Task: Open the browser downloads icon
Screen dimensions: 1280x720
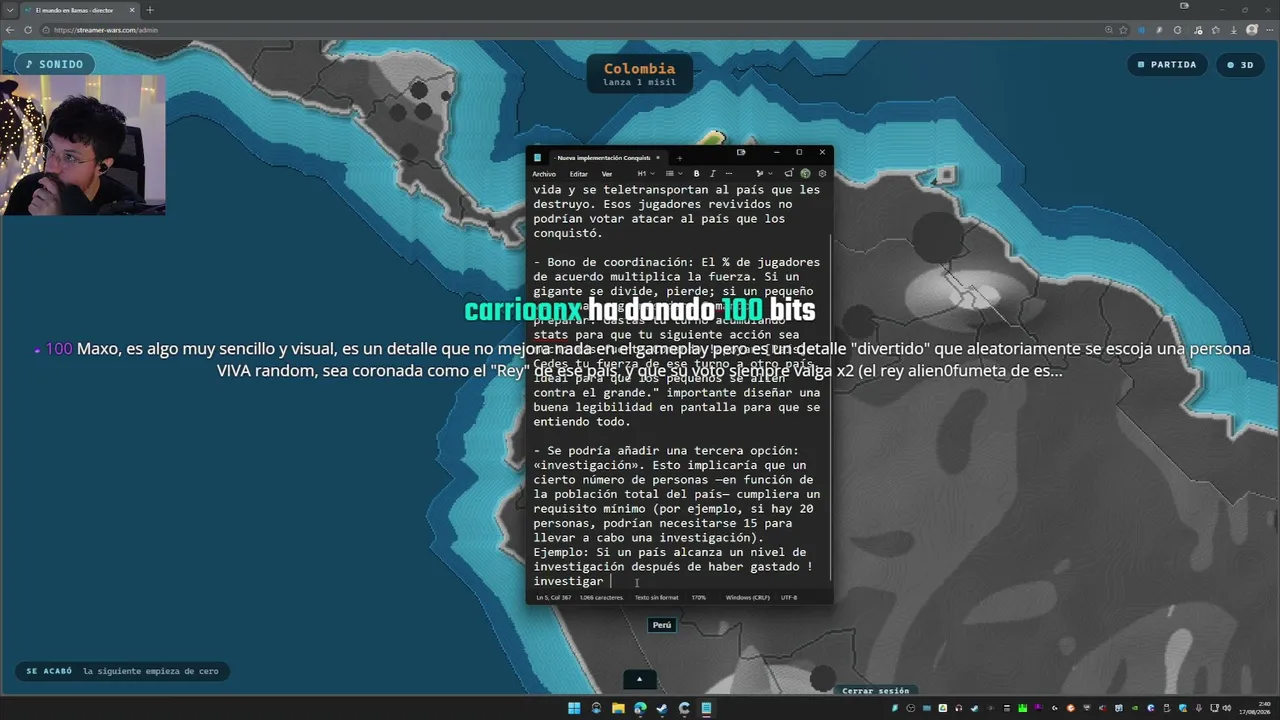Action: (1233, 30)
